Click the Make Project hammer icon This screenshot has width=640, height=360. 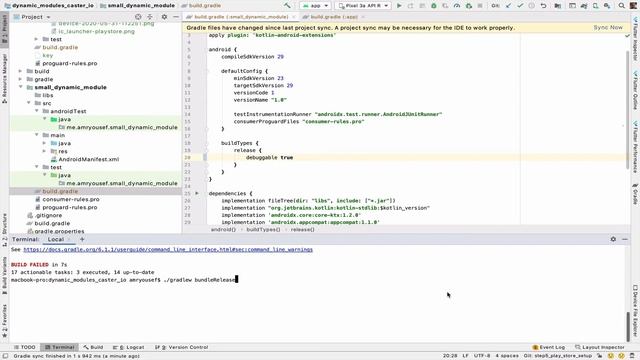click(x=287, y=6)
